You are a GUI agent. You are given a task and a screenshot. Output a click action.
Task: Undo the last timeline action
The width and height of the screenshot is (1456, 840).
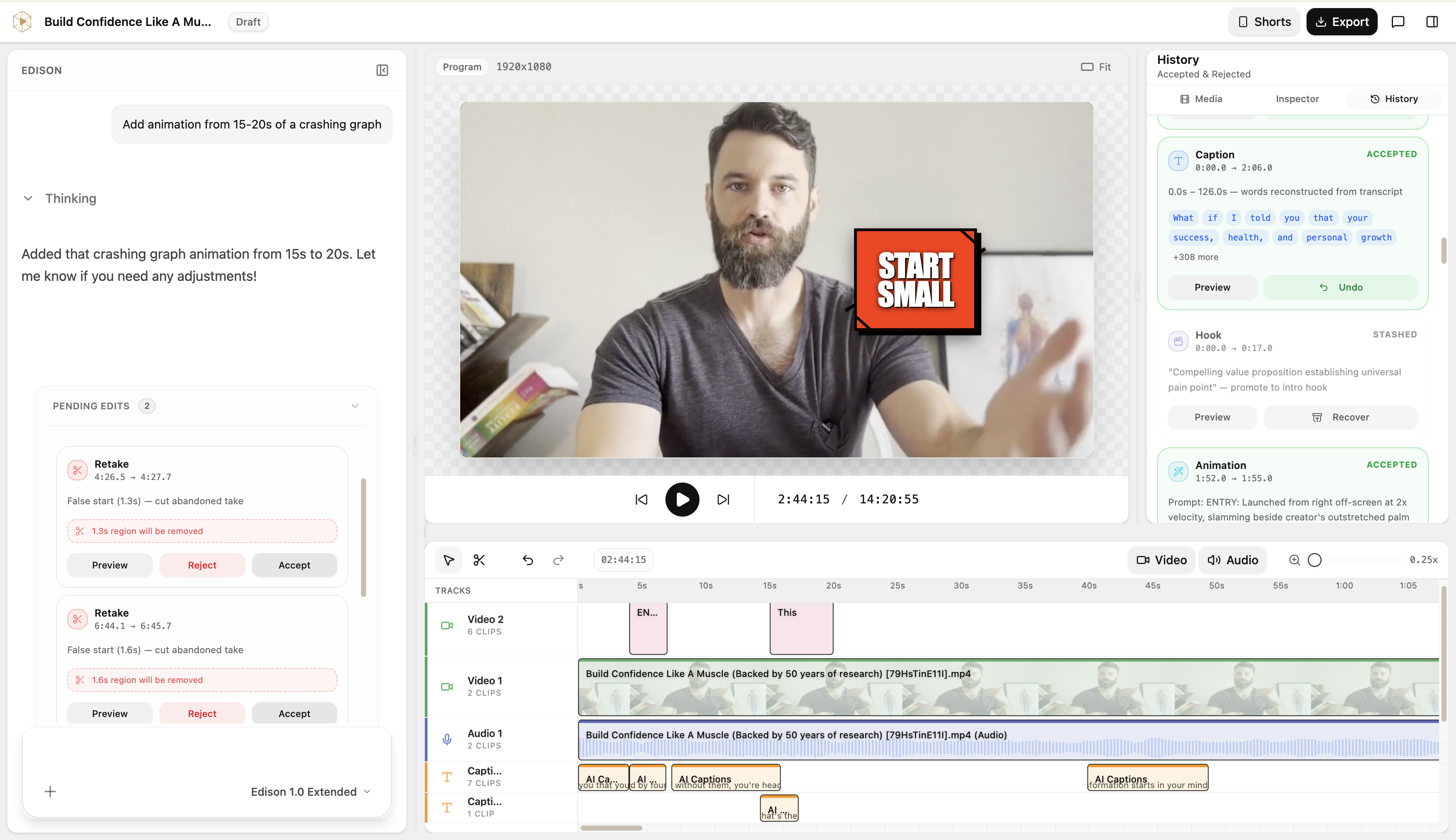click(x=527, y=560)
